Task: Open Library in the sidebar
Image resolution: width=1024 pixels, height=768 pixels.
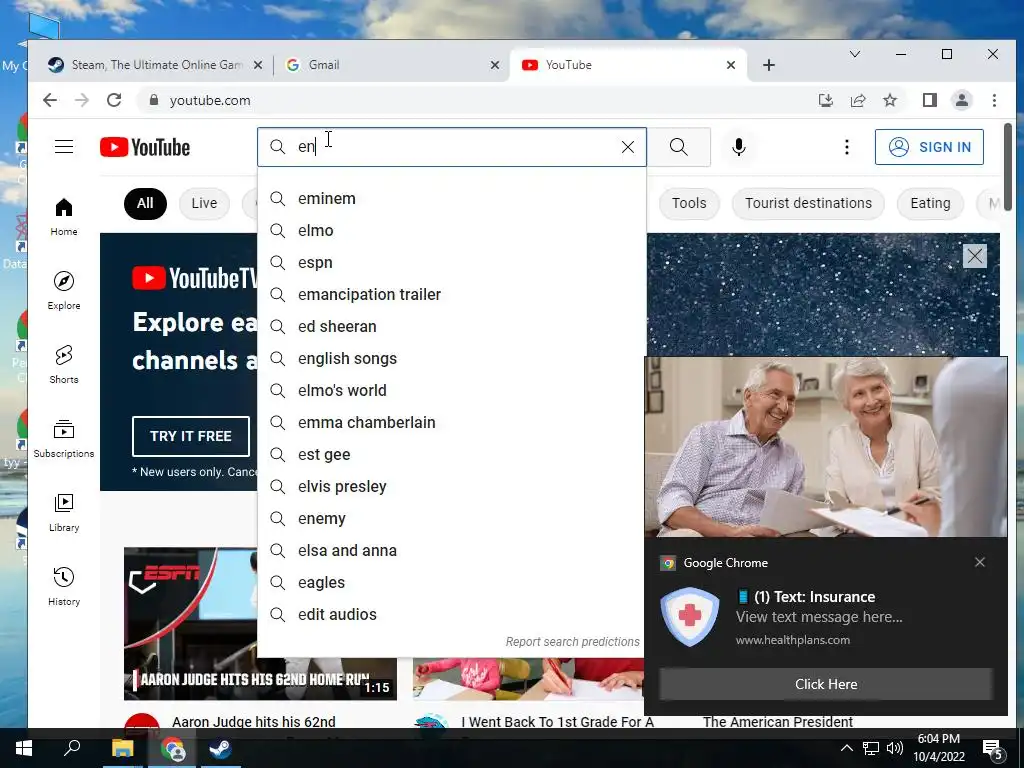Action: click(64, 513)
